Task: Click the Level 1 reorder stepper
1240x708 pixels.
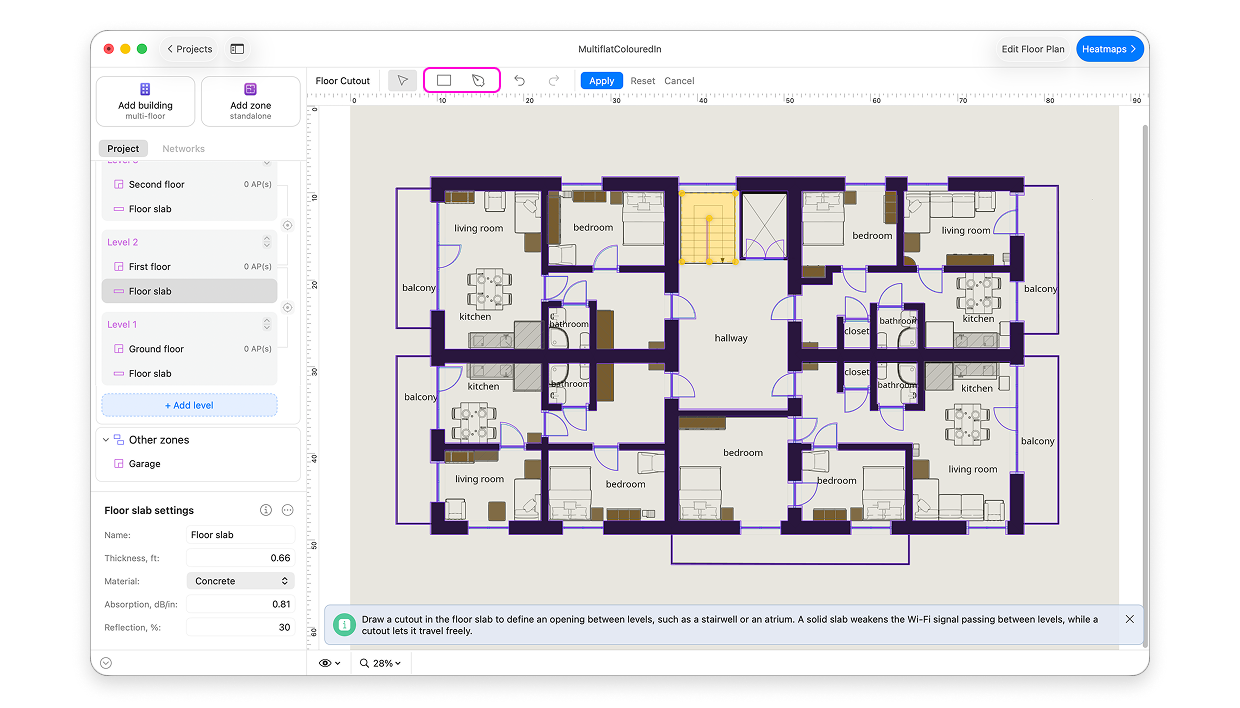Action: (267, 324)
